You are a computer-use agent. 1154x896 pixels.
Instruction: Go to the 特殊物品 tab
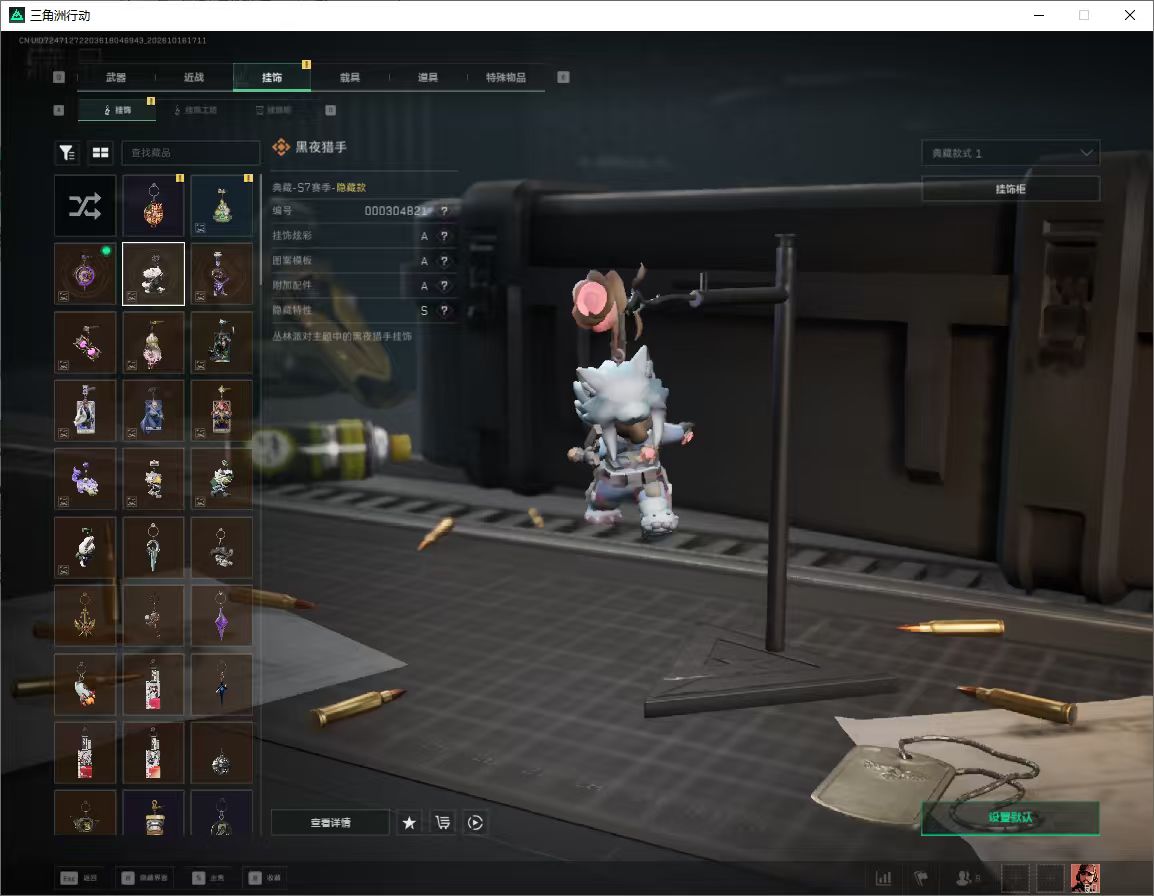point(506,77)
